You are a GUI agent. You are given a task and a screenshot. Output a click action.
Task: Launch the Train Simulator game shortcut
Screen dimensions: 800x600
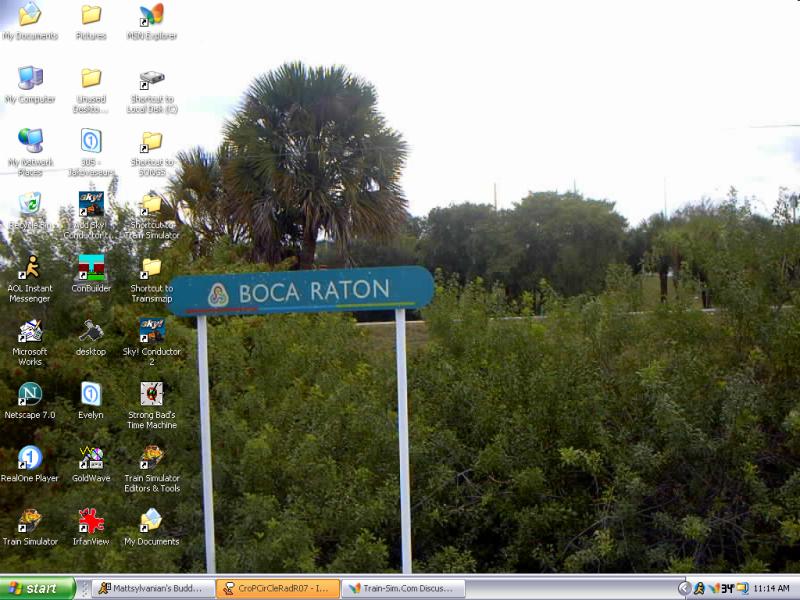(30, 527)
